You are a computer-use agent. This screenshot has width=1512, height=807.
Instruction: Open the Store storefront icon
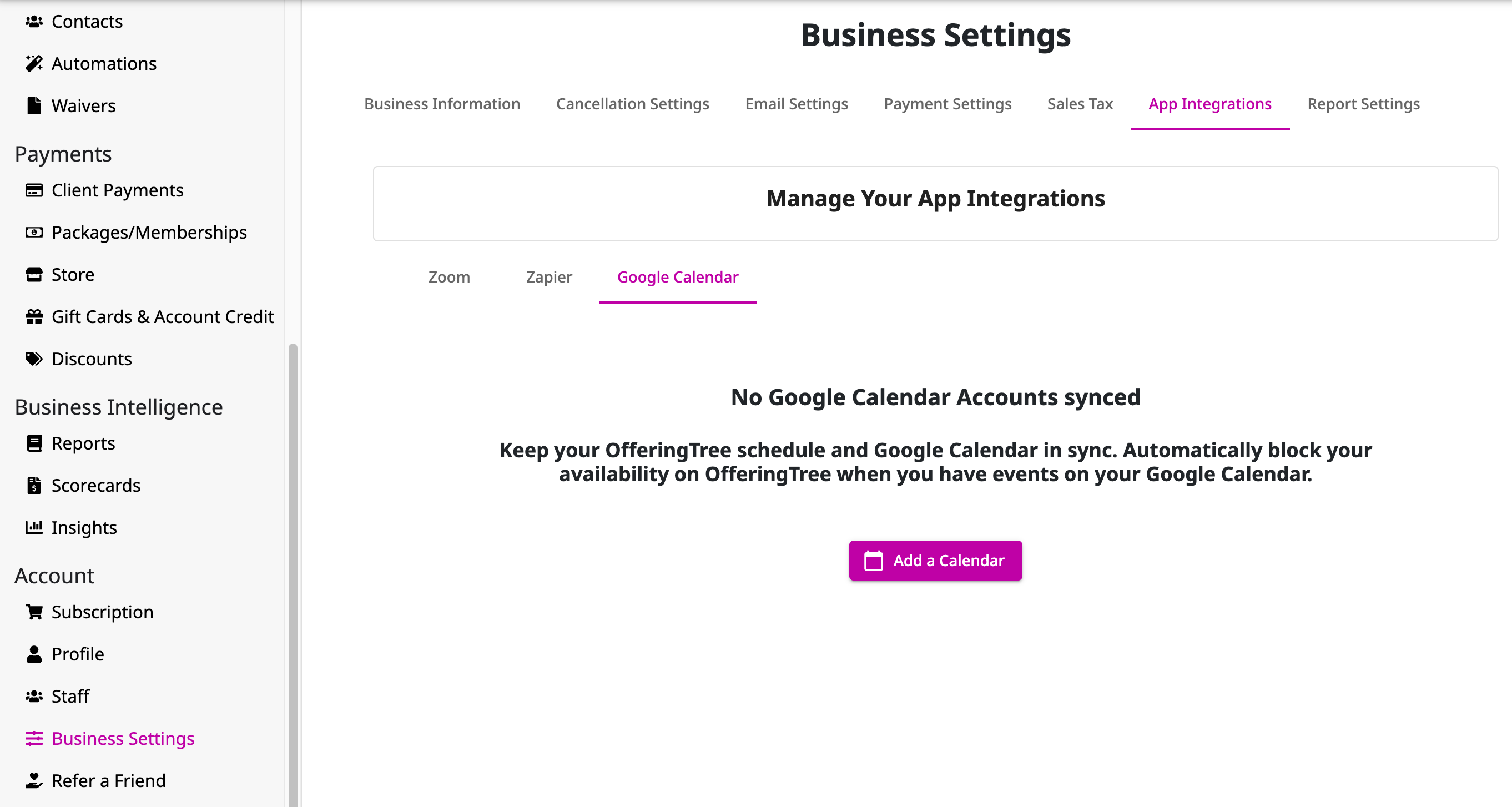click(34, 274)
